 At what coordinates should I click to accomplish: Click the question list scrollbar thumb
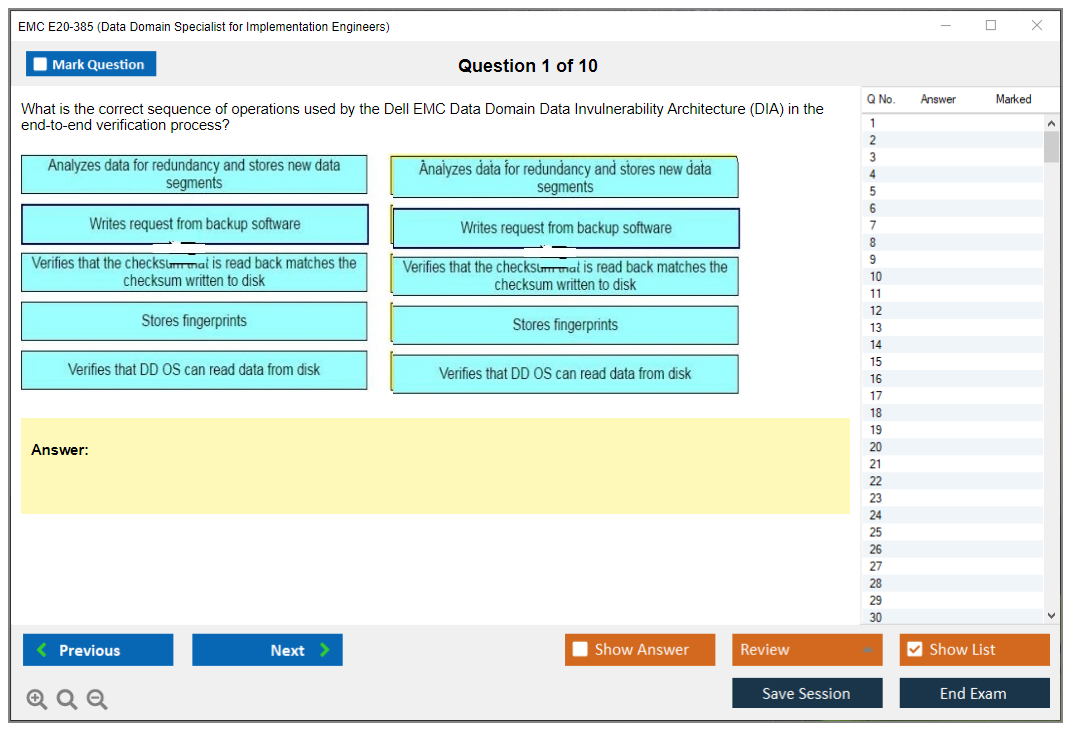tap(1050, 146)
